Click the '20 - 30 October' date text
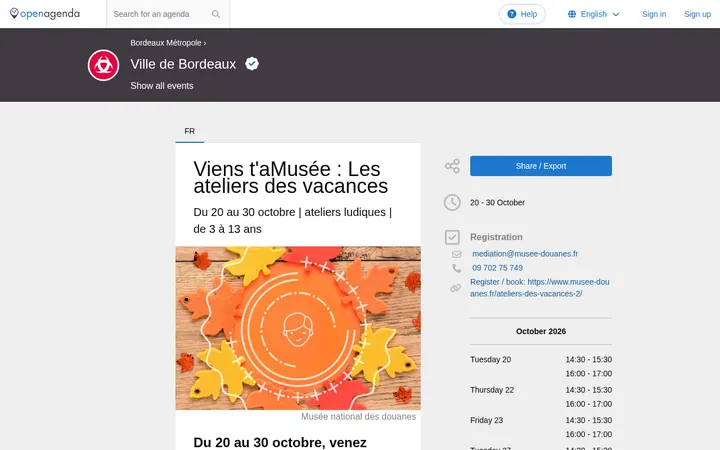 pyautogui.click(x=497, y=202)
